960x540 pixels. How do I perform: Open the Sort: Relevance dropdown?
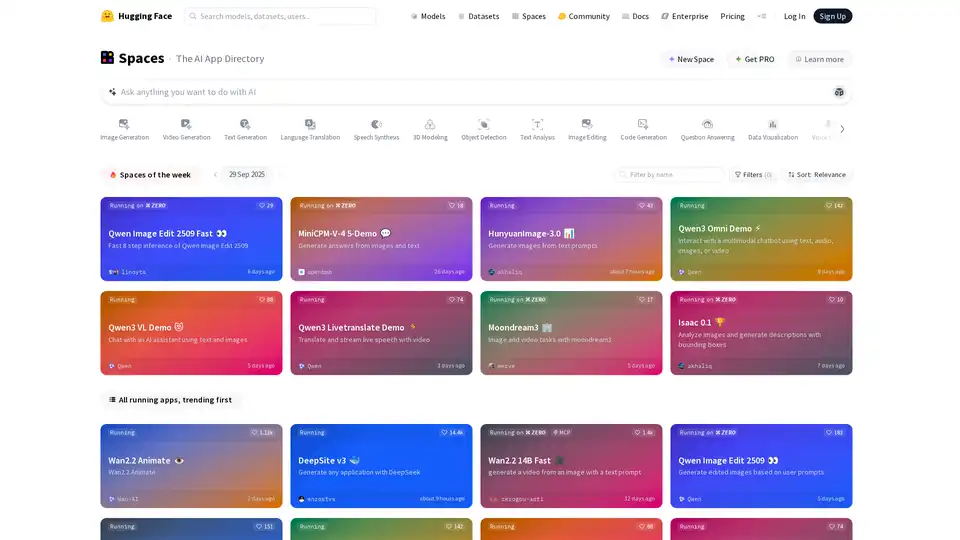816,174
